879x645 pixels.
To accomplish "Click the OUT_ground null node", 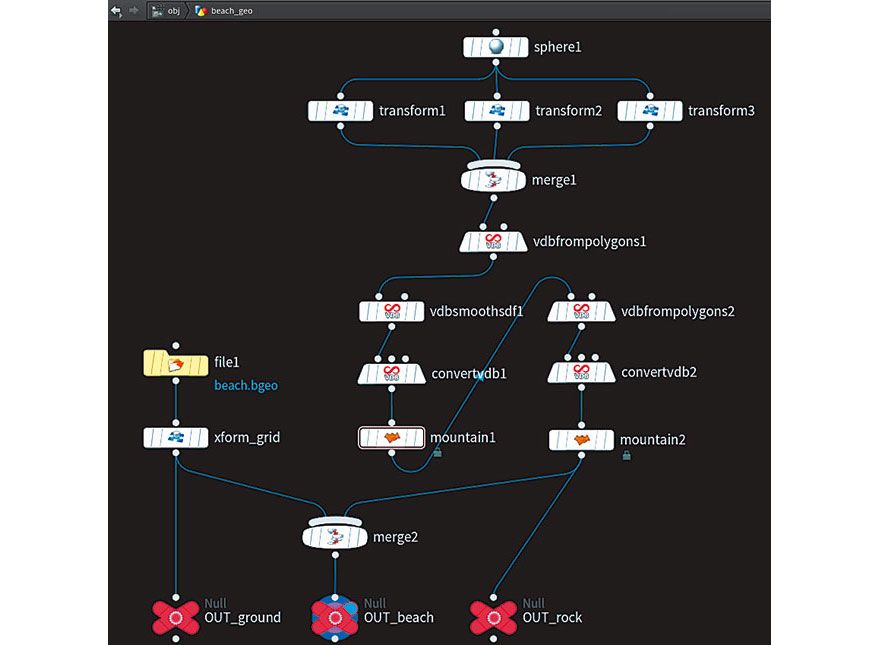I will [175, 618].
